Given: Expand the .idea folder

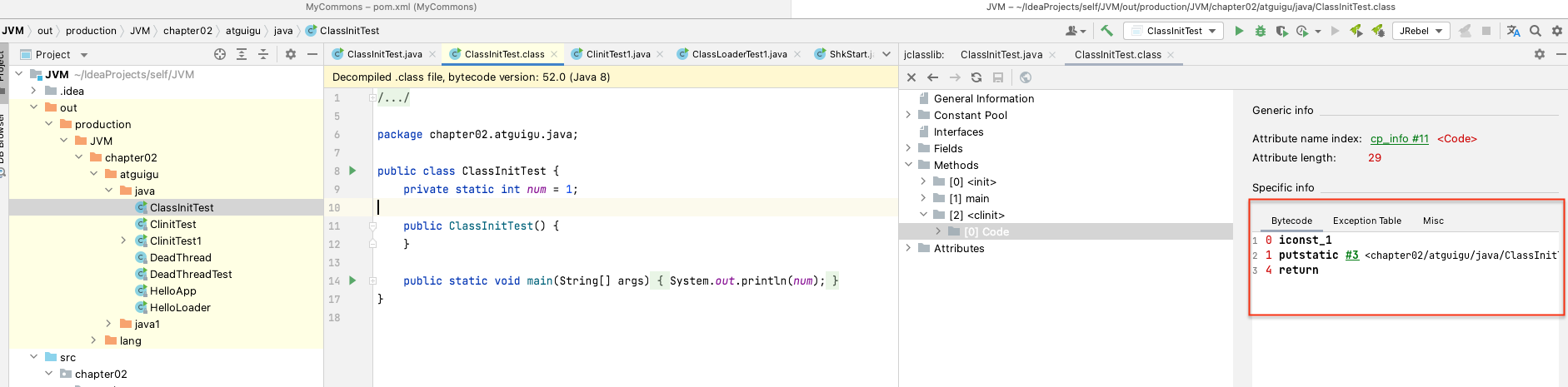Looking at the screenshot, I should click(x=33, y=91).
